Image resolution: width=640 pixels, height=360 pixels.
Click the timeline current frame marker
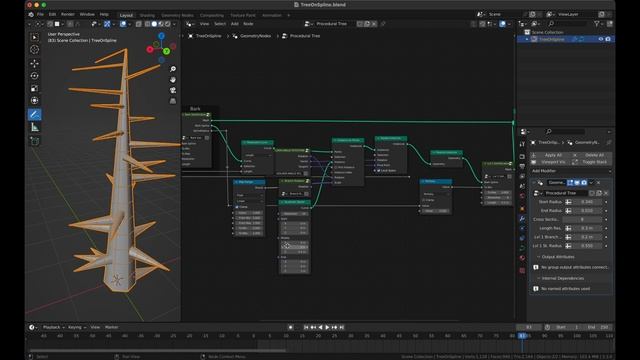(x=522, y=336)
